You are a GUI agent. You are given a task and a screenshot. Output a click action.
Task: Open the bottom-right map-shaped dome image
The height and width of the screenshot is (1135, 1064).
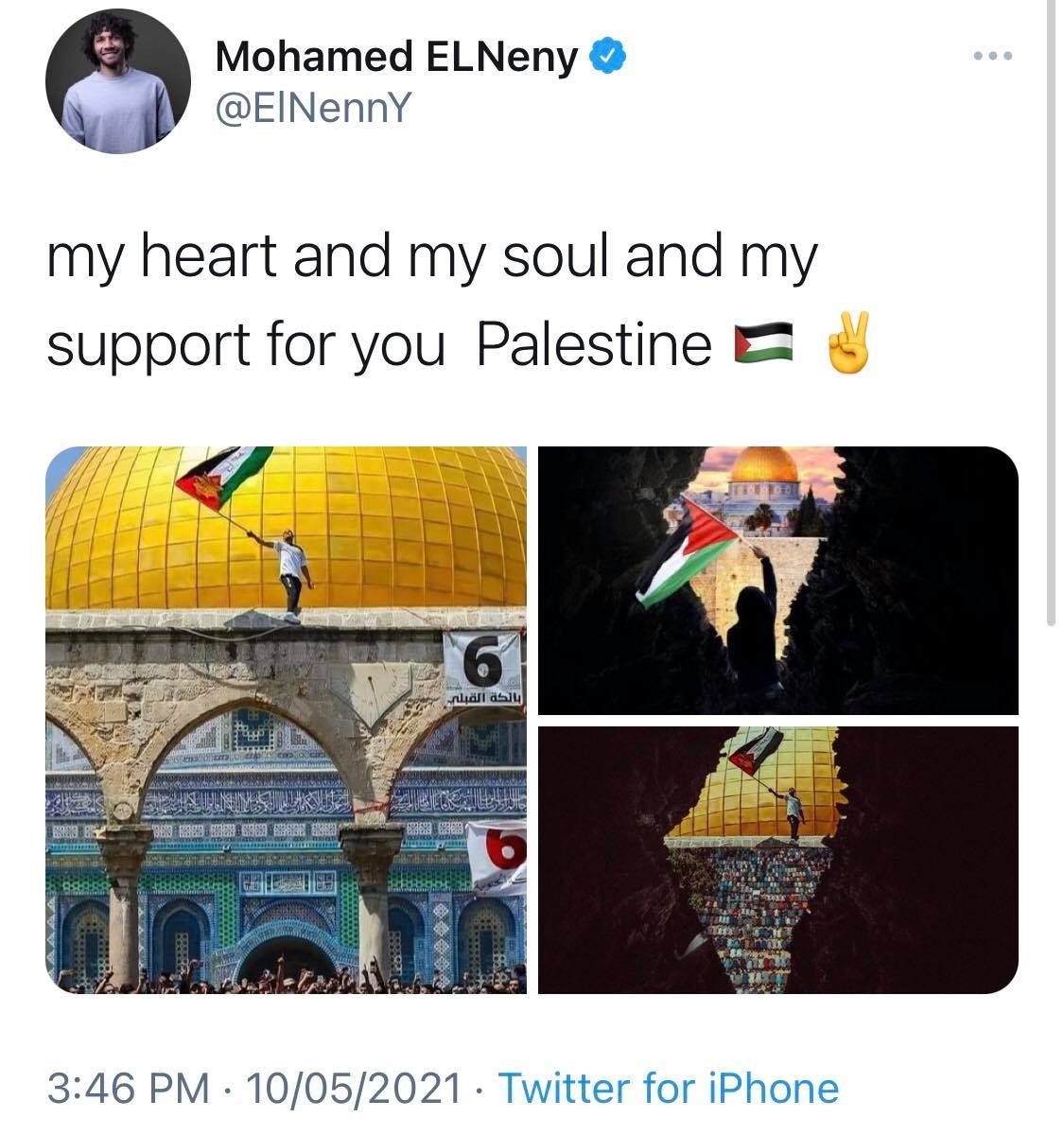click(777, 860)
